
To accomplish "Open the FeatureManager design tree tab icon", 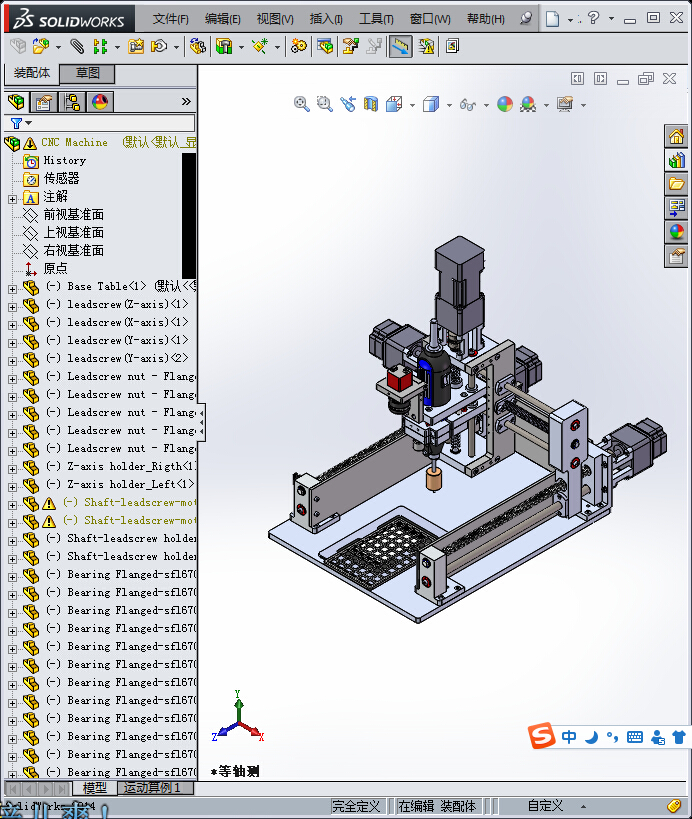I will coord(16,101).
